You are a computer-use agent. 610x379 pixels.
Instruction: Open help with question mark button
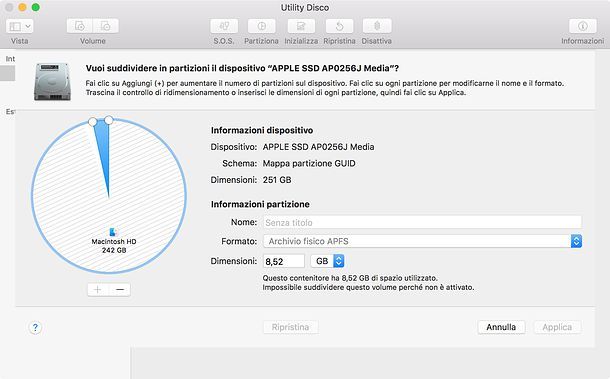coord(35,328)
